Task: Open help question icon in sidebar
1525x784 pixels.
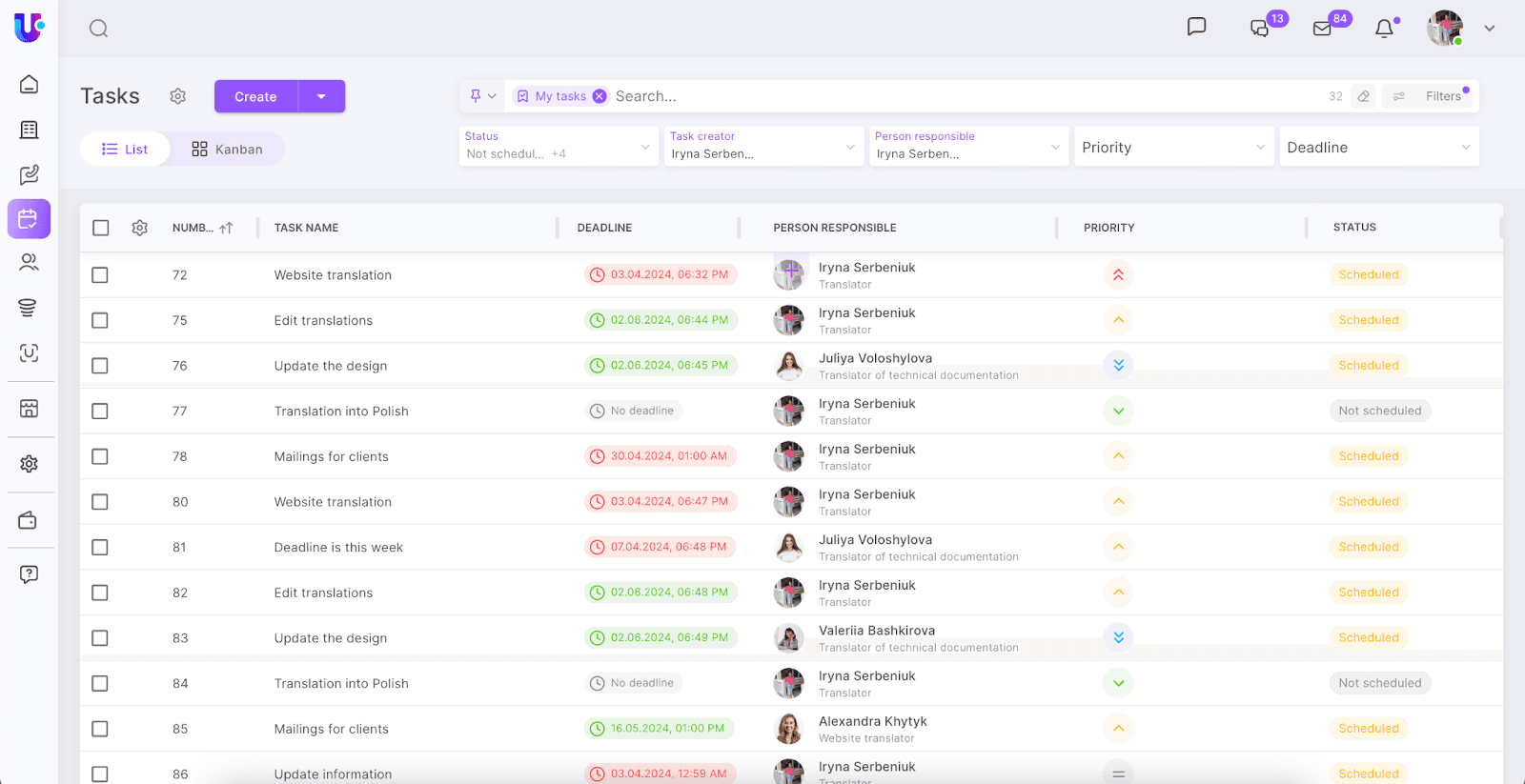Action: pos(29,574)
